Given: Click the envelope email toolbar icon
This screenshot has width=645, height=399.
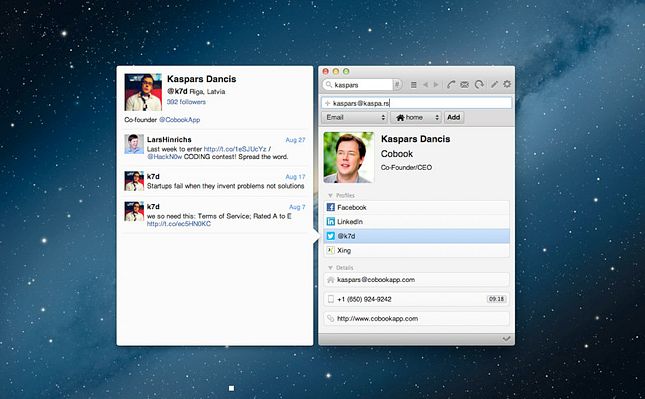Looking at the screenshot, I should tap(464, 84).
